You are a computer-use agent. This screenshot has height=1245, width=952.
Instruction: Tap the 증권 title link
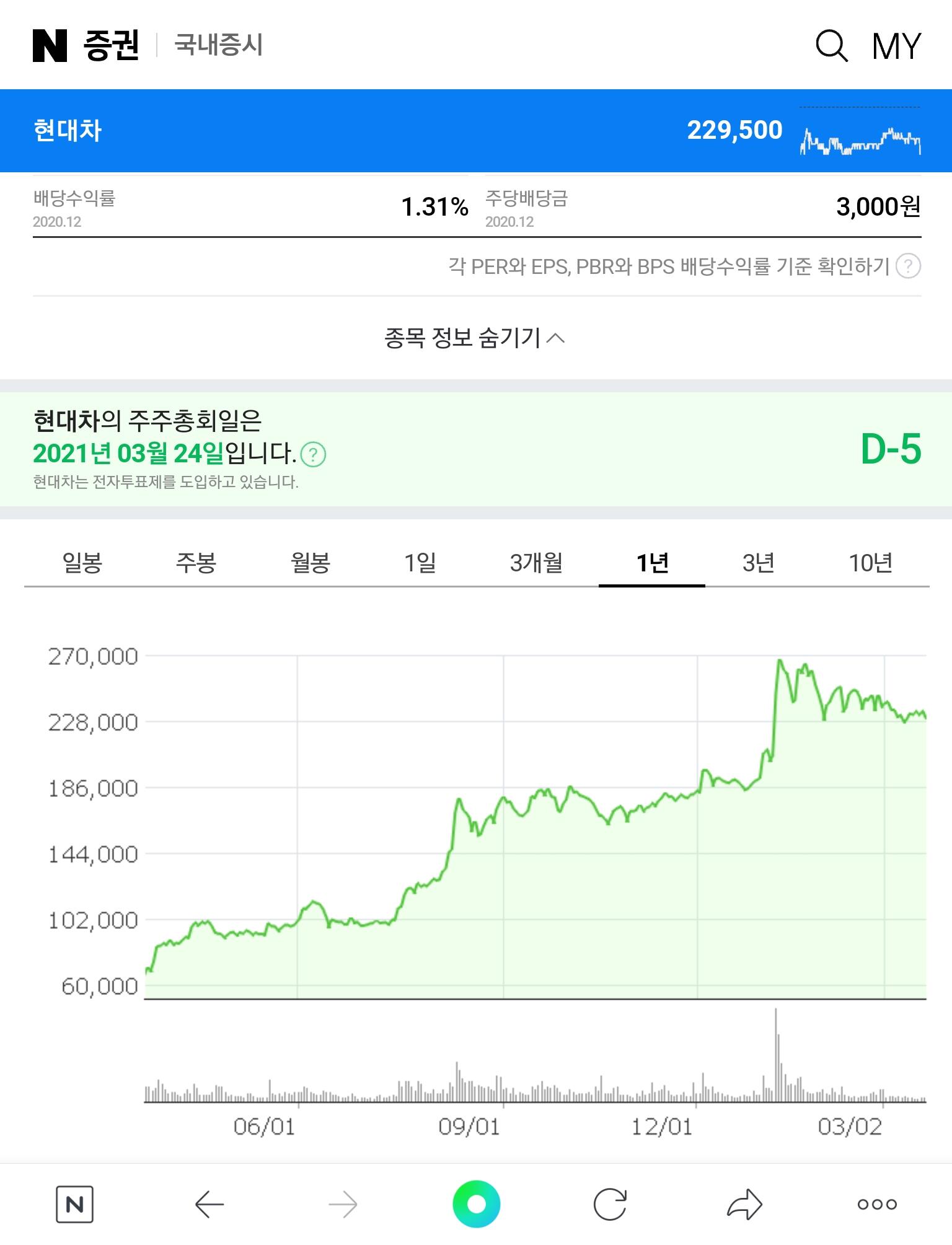coord(111,46)
